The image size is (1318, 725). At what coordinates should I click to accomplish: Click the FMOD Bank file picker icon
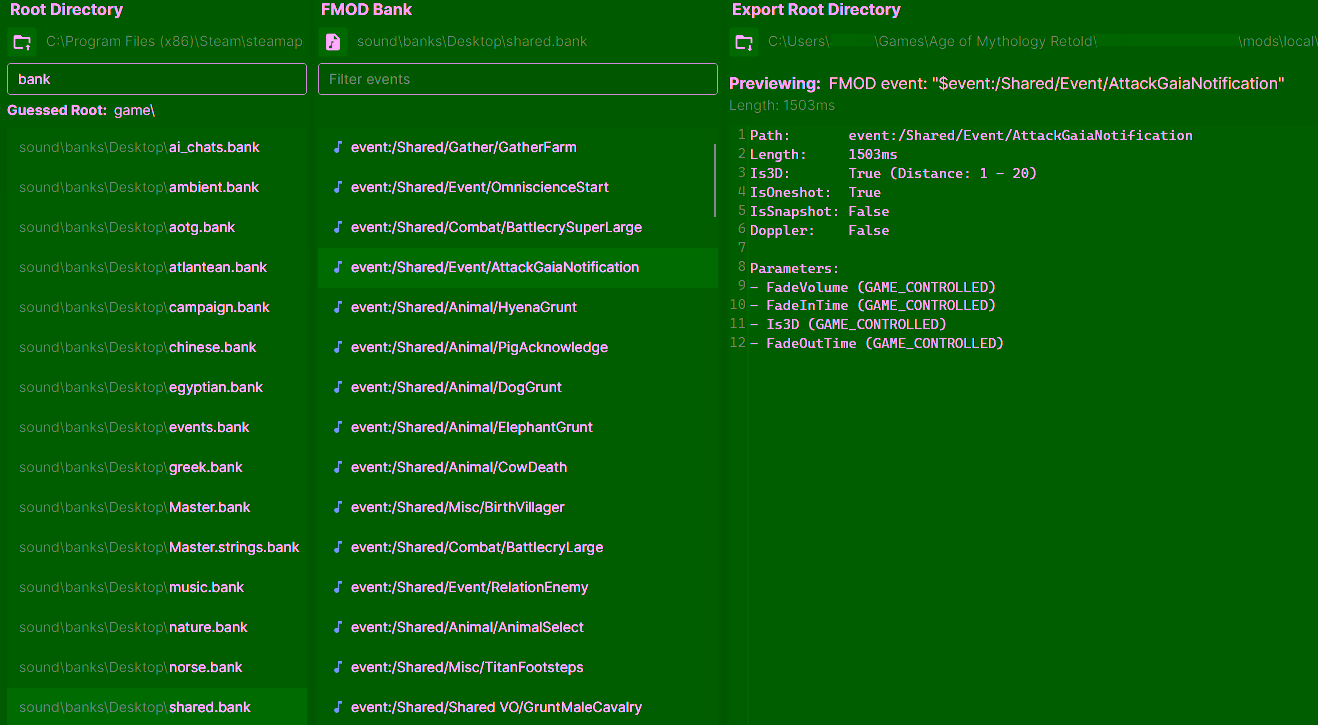point(333,42)
